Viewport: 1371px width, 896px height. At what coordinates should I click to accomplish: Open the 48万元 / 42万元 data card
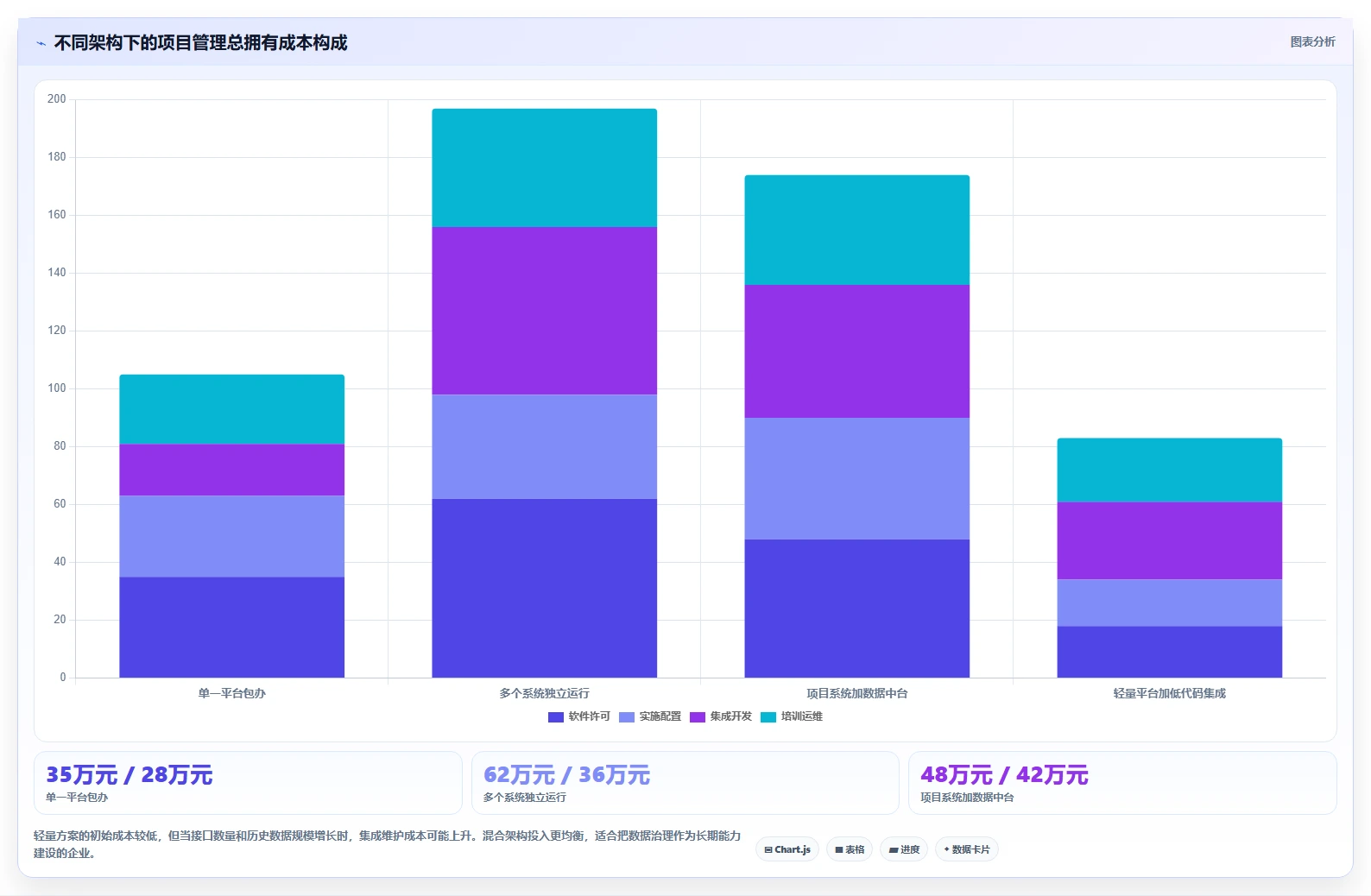pos(1122,783)
